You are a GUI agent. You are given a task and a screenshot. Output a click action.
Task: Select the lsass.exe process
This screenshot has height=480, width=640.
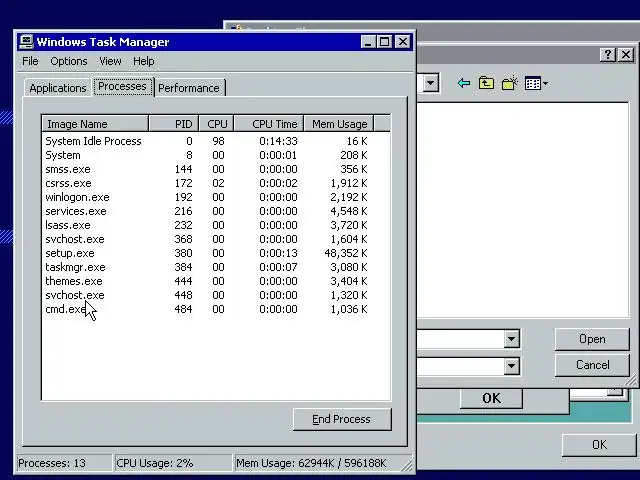click(216, 225)
